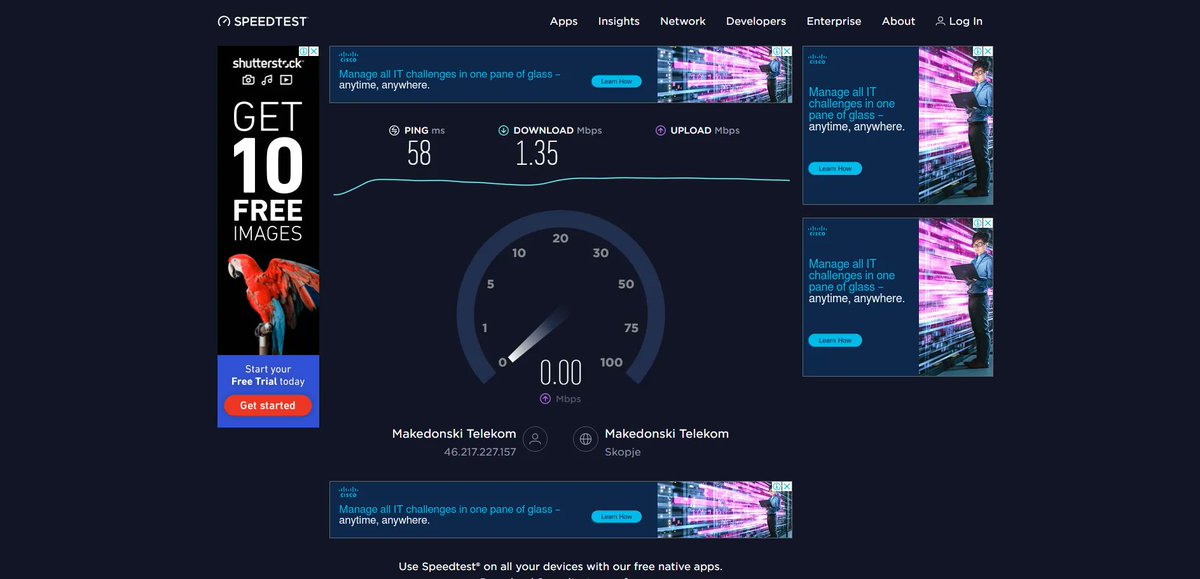Screen dimensions: 1200x579
Task: Click Learn How in lower right Cisco ad
Action: pos(835,340)
